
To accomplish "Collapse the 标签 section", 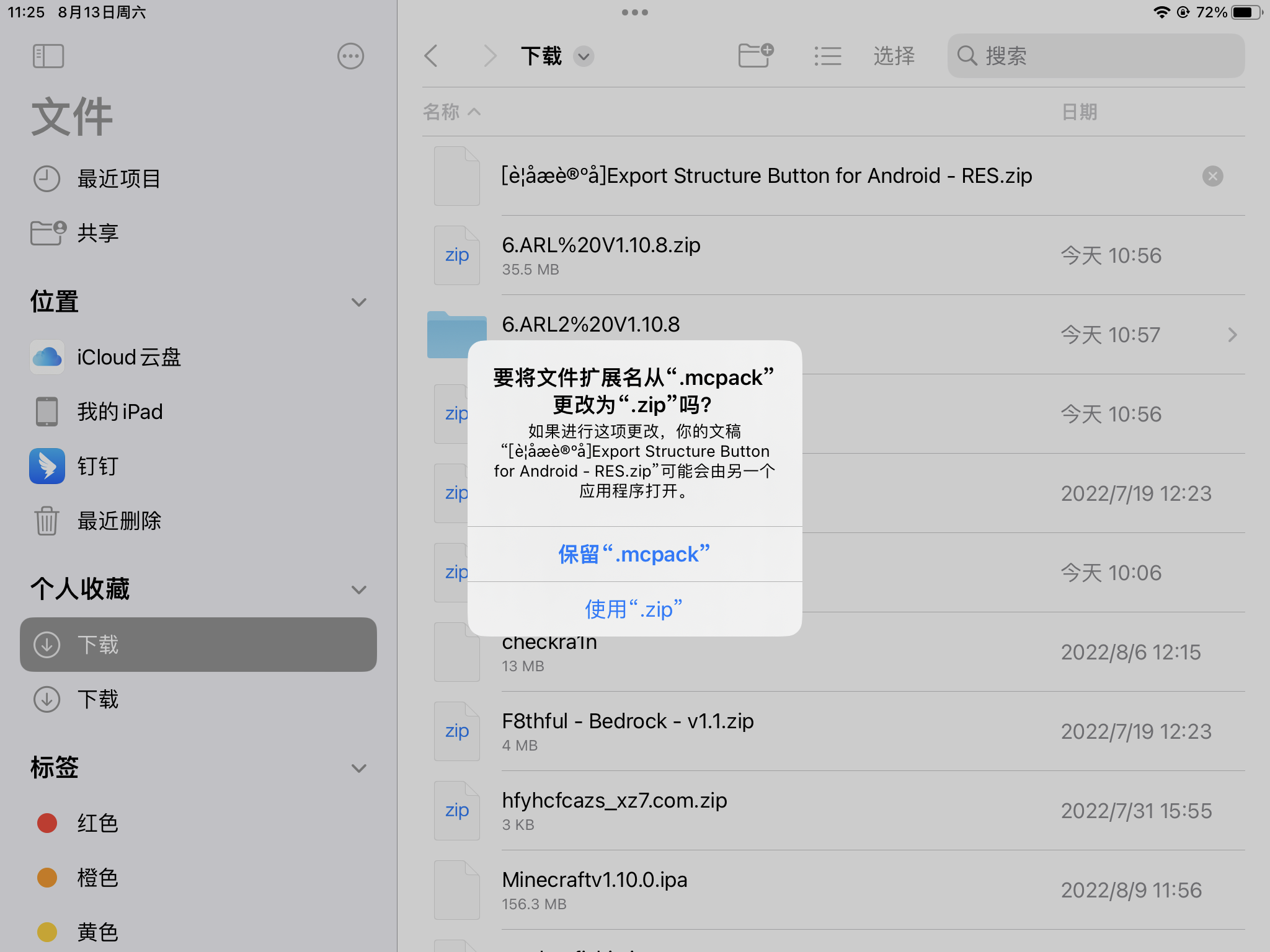I will point(359,769).
